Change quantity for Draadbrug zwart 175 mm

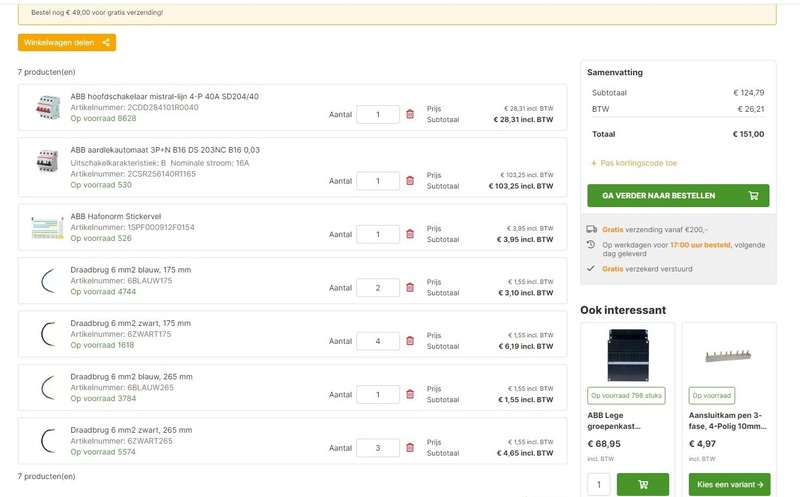pyautogui.click(x=378, y=341)
